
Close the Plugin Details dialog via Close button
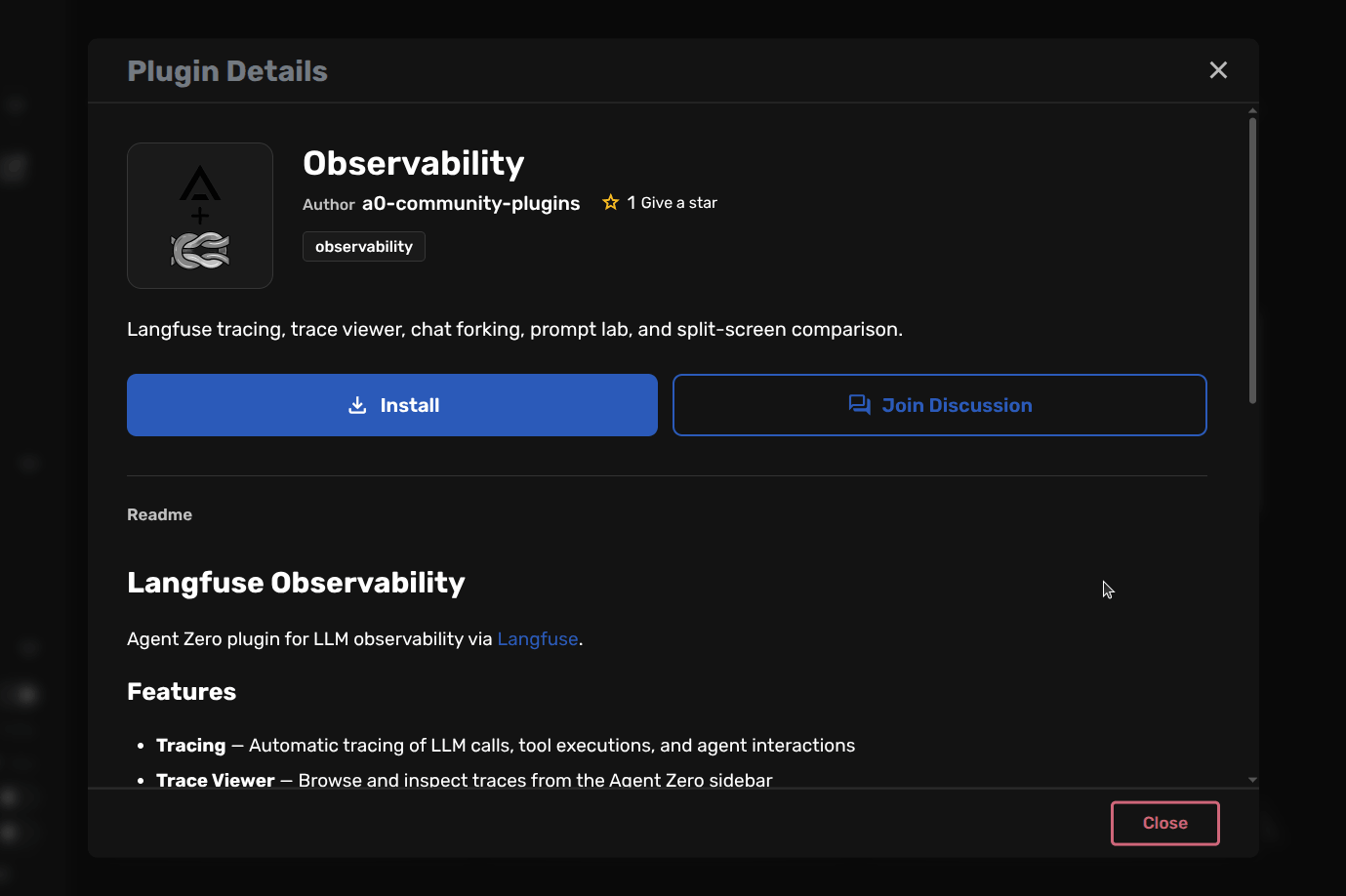click(x=1163, y=823)
